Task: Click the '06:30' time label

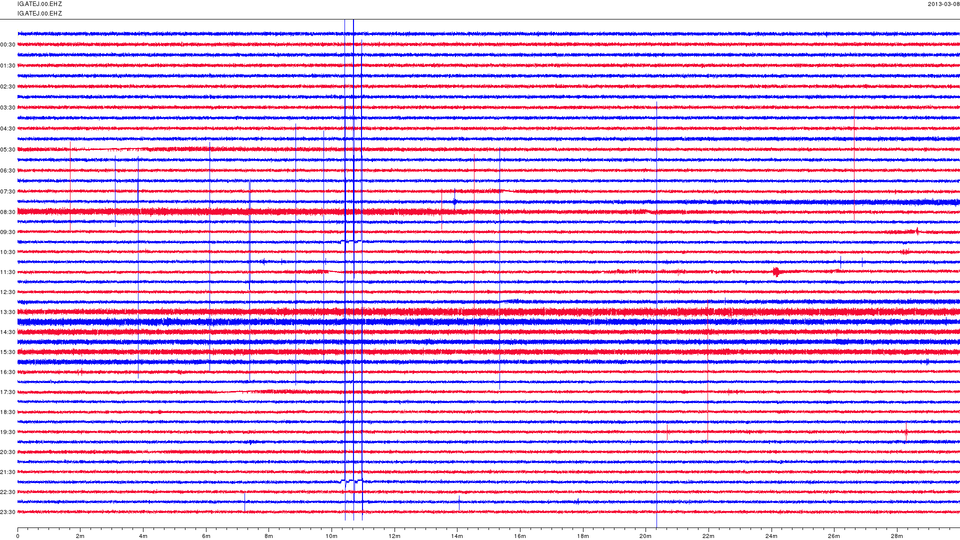Action: (8, 171)
